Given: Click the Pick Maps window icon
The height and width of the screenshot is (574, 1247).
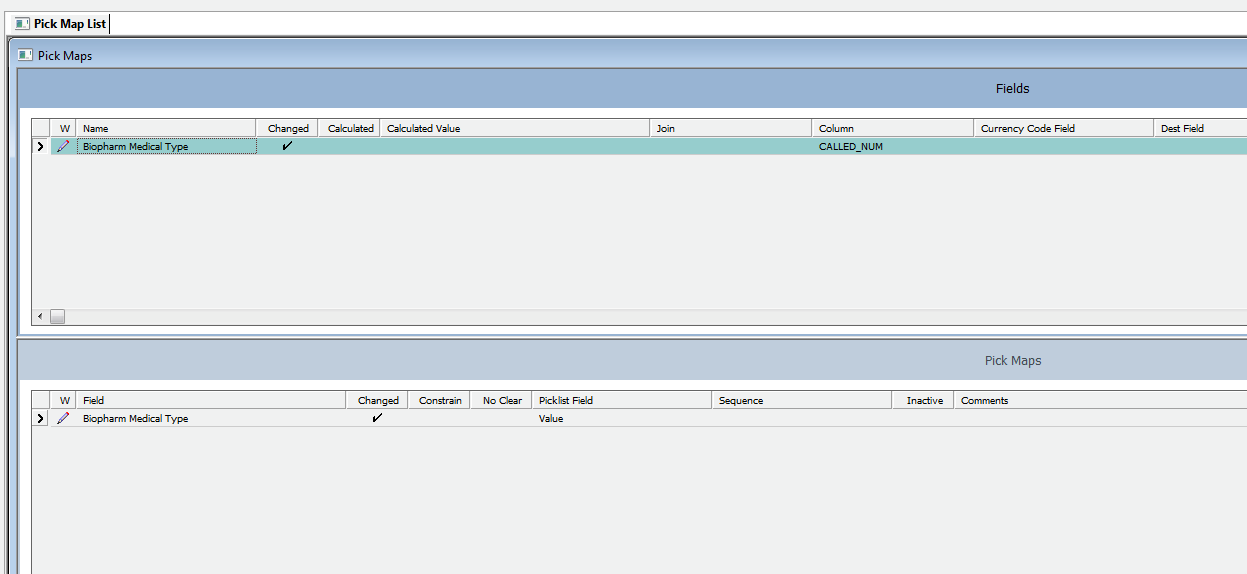Looking at the screenshot, I should pos(26,55).
